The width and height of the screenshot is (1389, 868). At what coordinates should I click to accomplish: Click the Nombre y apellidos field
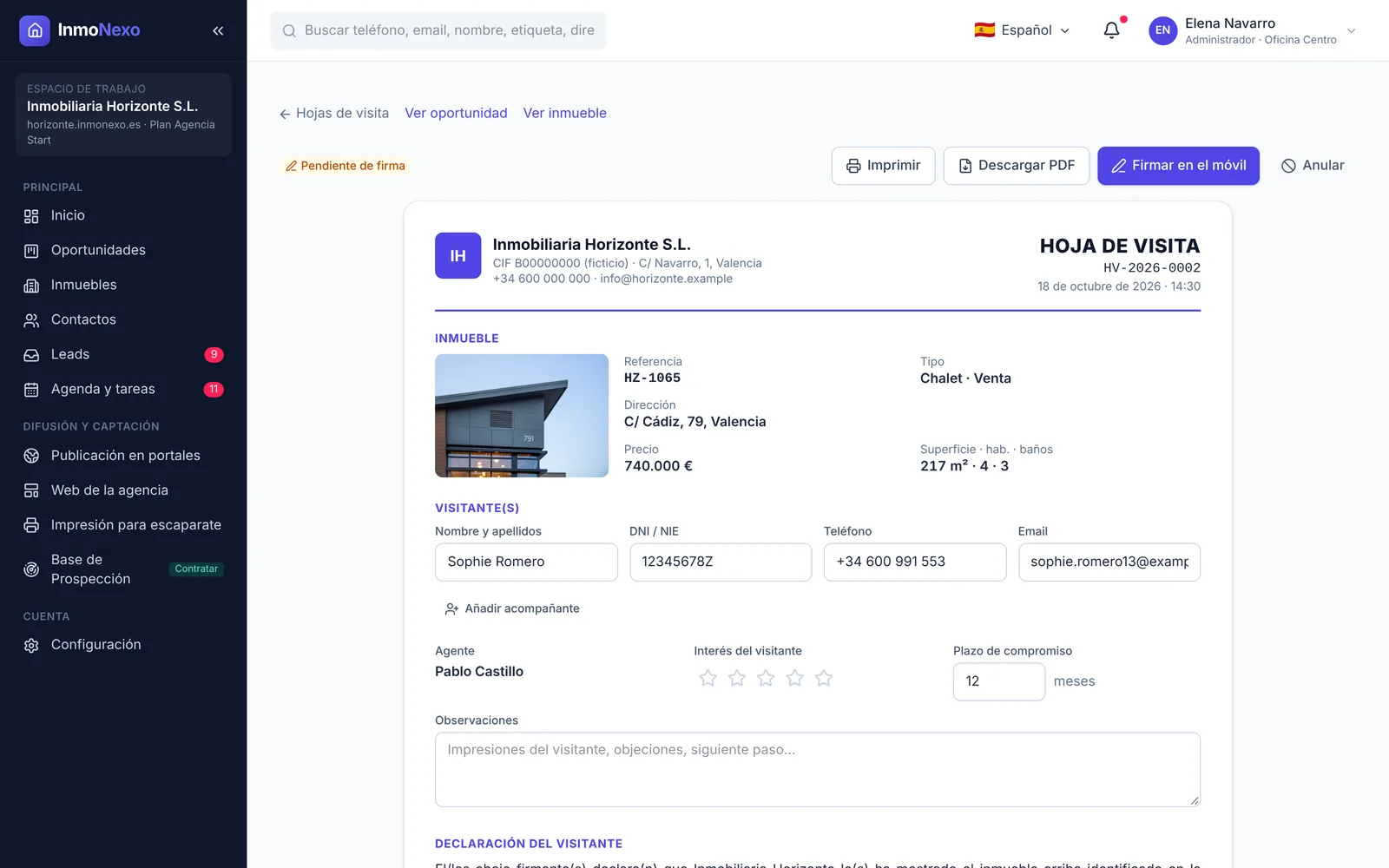tap(526, 562)
